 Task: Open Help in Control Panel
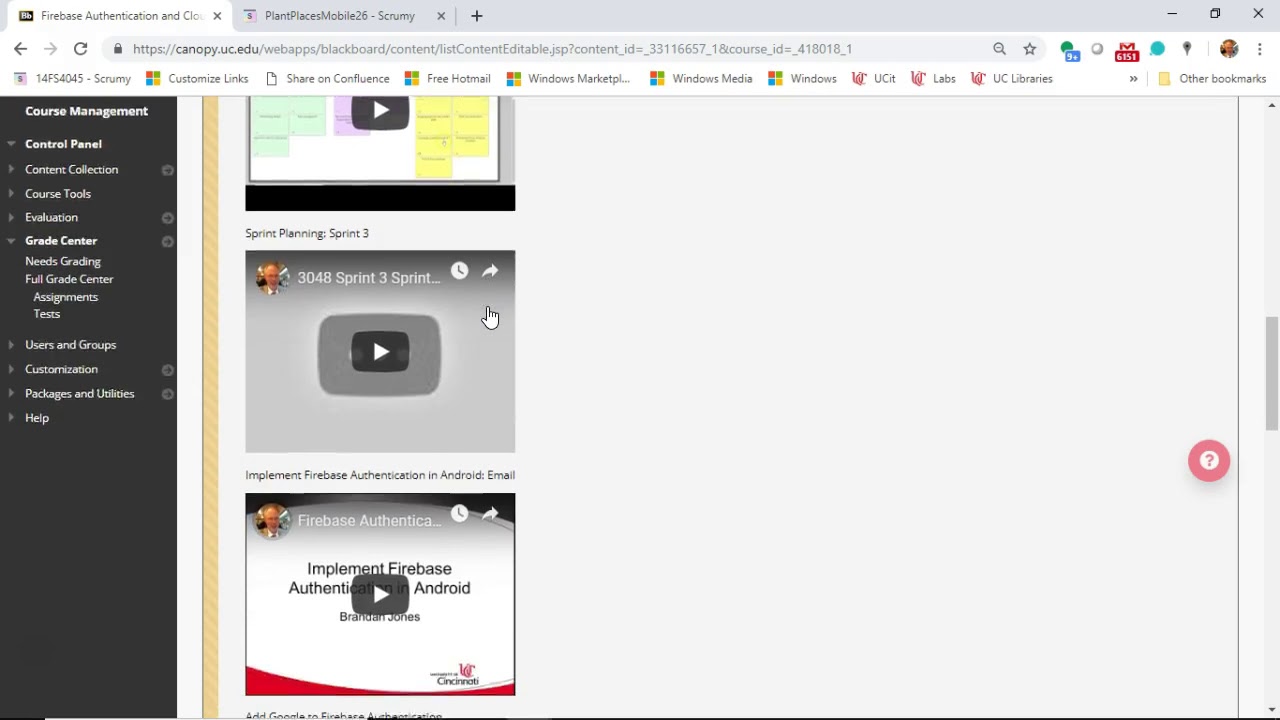37,418
